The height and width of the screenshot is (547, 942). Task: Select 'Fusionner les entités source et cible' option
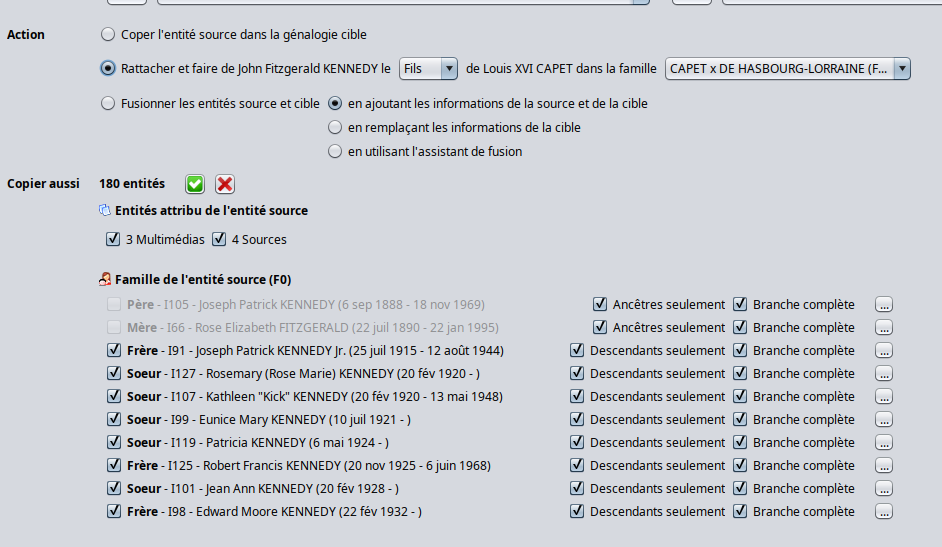point(108,103)
